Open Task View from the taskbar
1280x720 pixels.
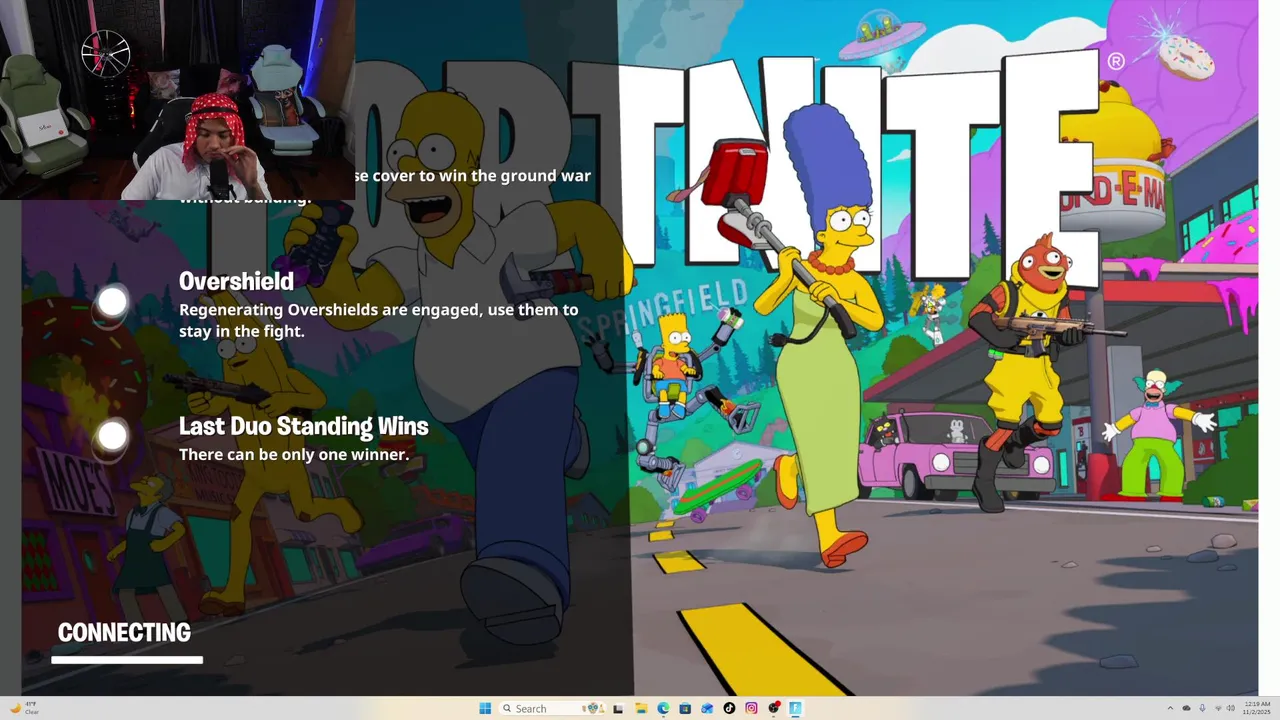(x=618, y=708)
